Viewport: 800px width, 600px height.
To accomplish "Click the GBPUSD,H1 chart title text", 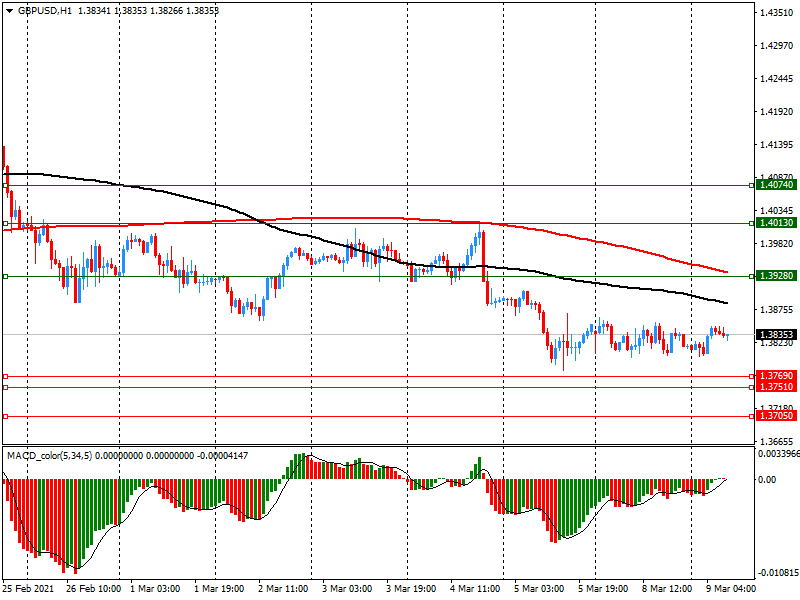I will coord(44,9).
